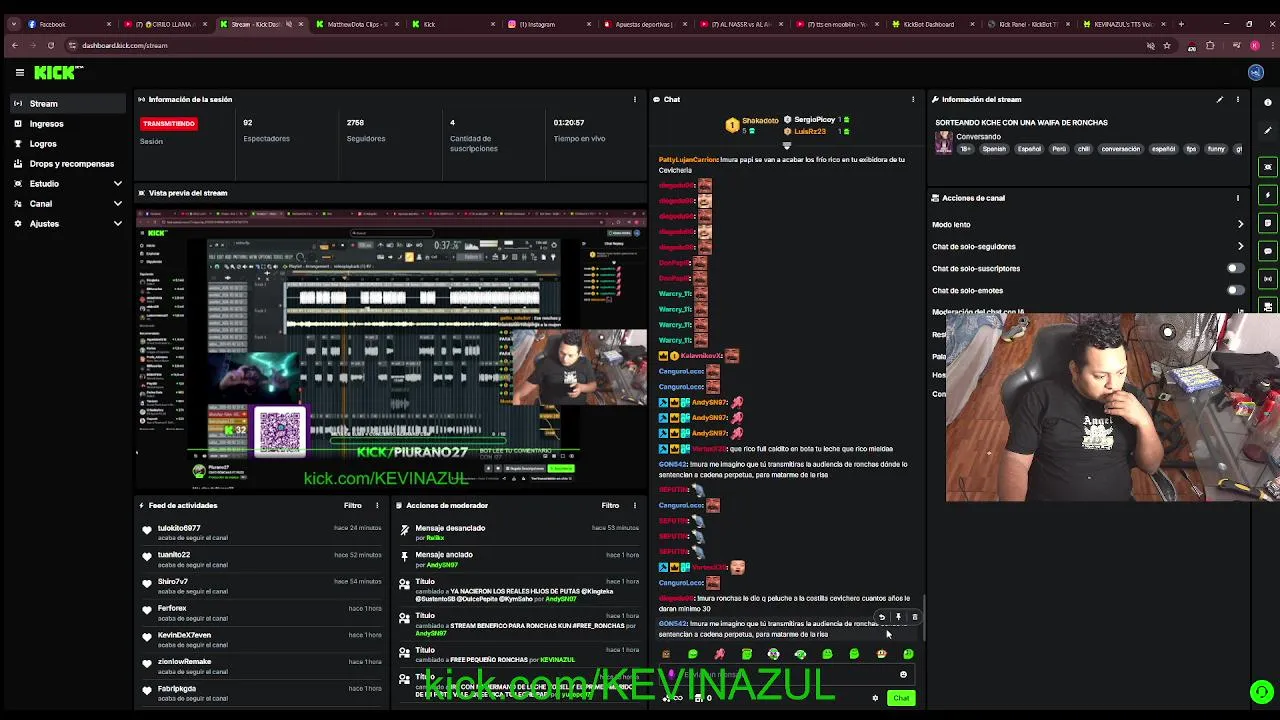Open Acciones de moderador three-dot menu
The width and height of the screenshot is (1280, 720).
point(634,505)
